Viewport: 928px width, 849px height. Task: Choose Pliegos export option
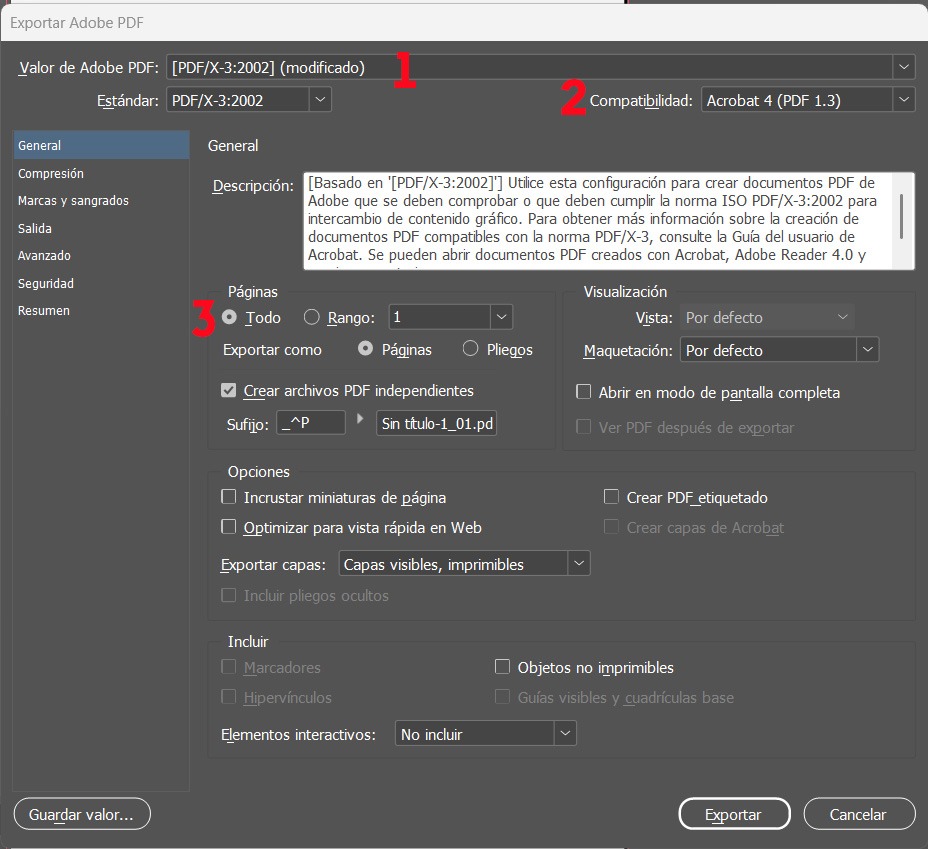click(x=470, y=349)
